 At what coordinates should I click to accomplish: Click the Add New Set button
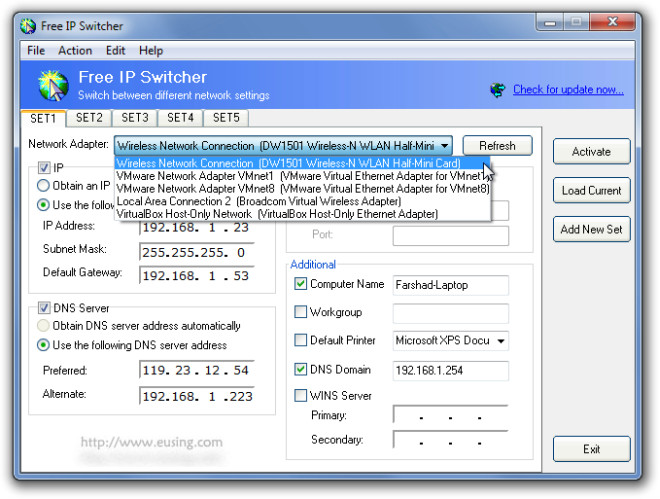(x=591, y=229)
